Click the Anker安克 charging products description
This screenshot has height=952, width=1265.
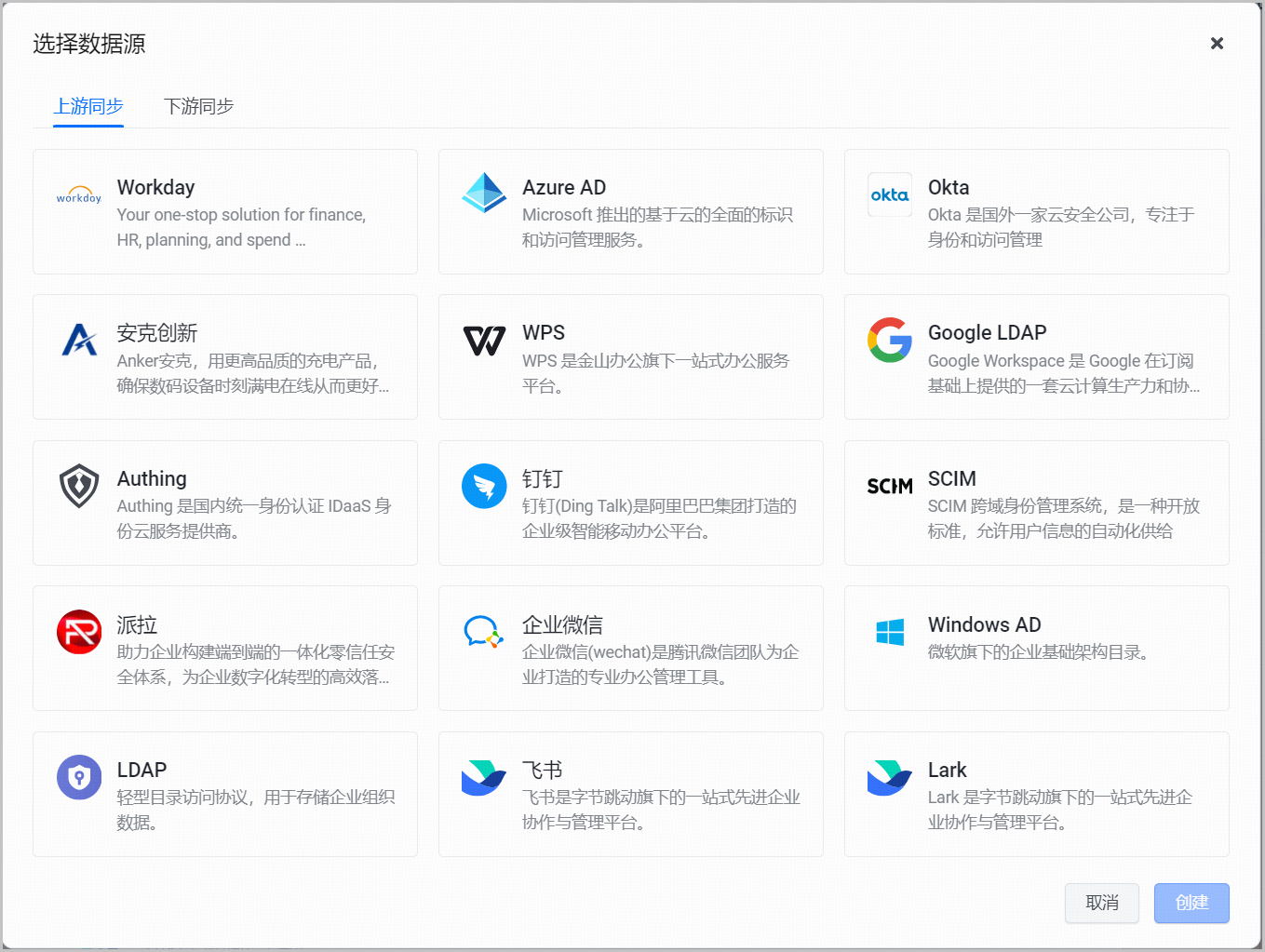coord(253,373)
